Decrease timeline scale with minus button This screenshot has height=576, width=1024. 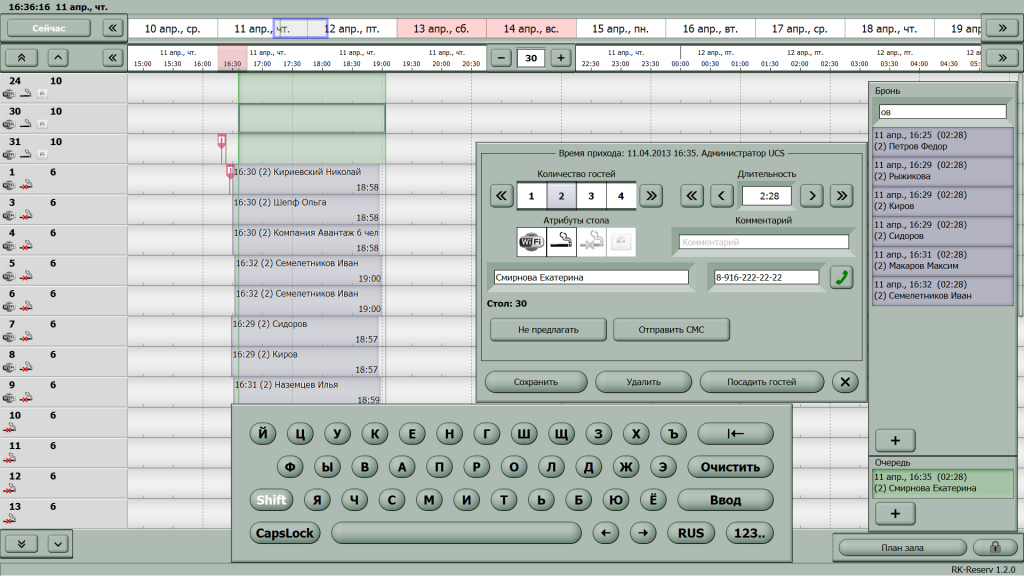coord(501,58)
